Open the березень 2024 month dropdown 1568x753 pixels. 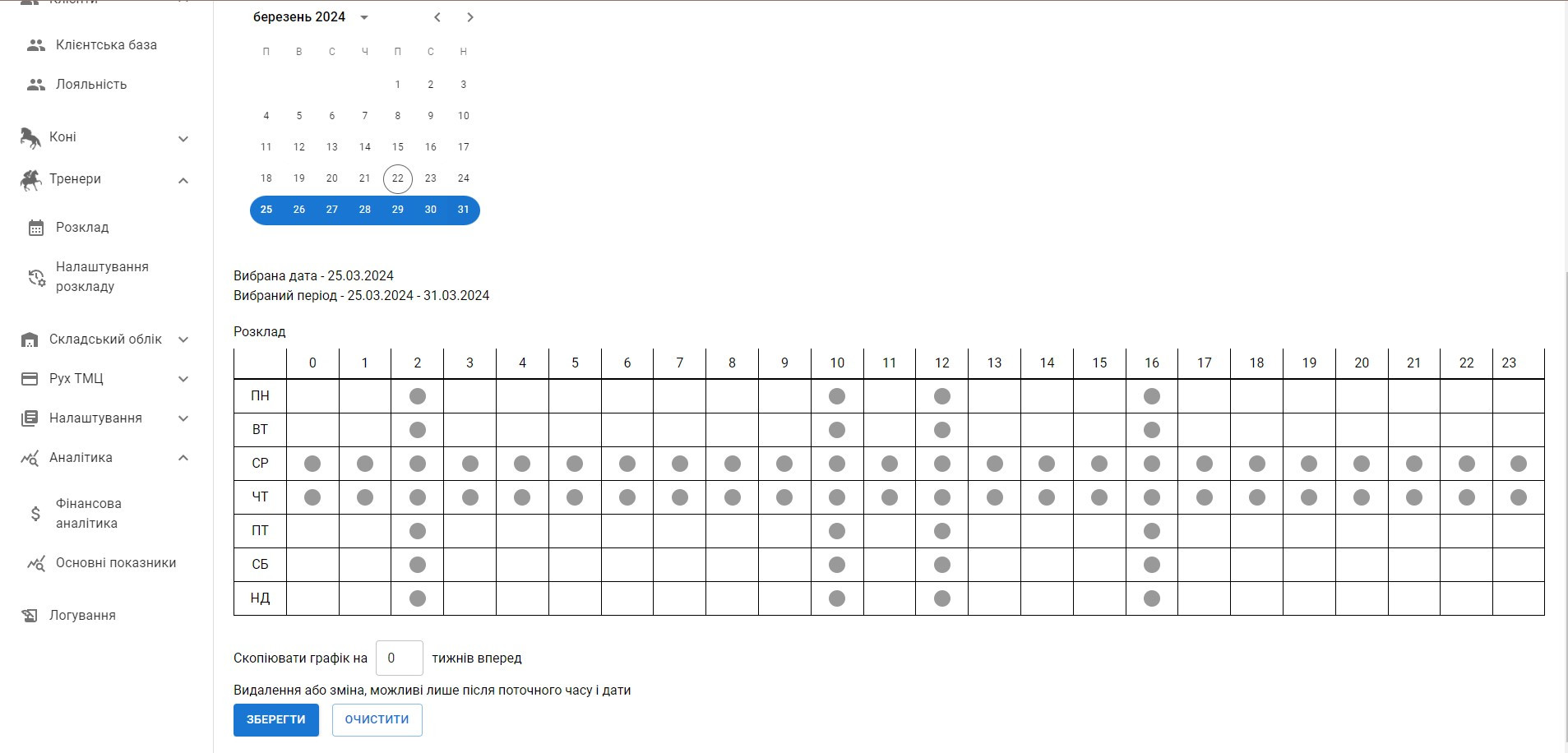[364, 17]
